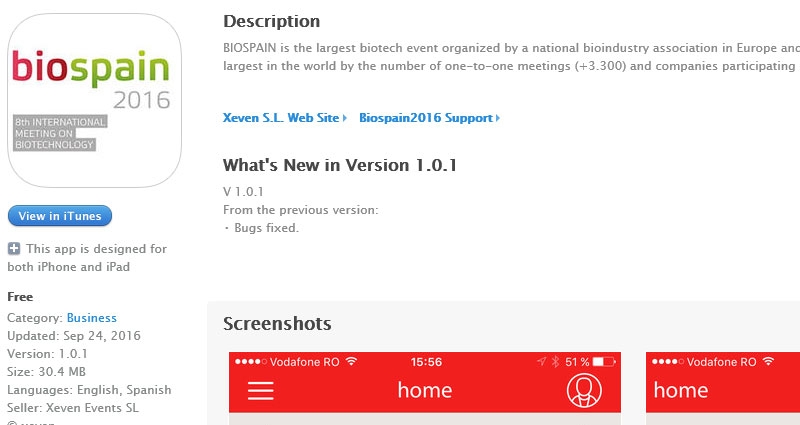Click the 15:56 clock in first screenshot
This screenshot has height=425, width=800.
(426, 361)
